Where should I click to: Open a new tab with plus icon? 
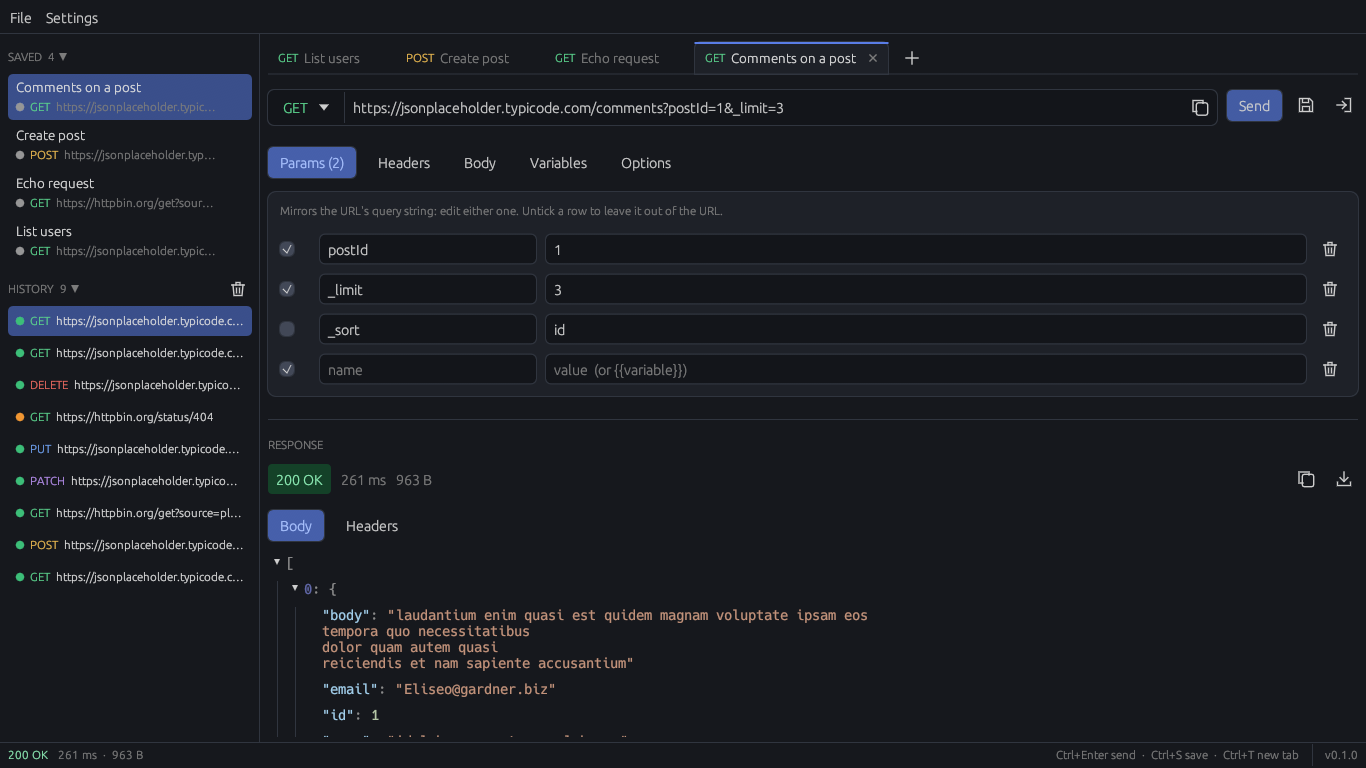pyautogui.click(x=912, y=58)
